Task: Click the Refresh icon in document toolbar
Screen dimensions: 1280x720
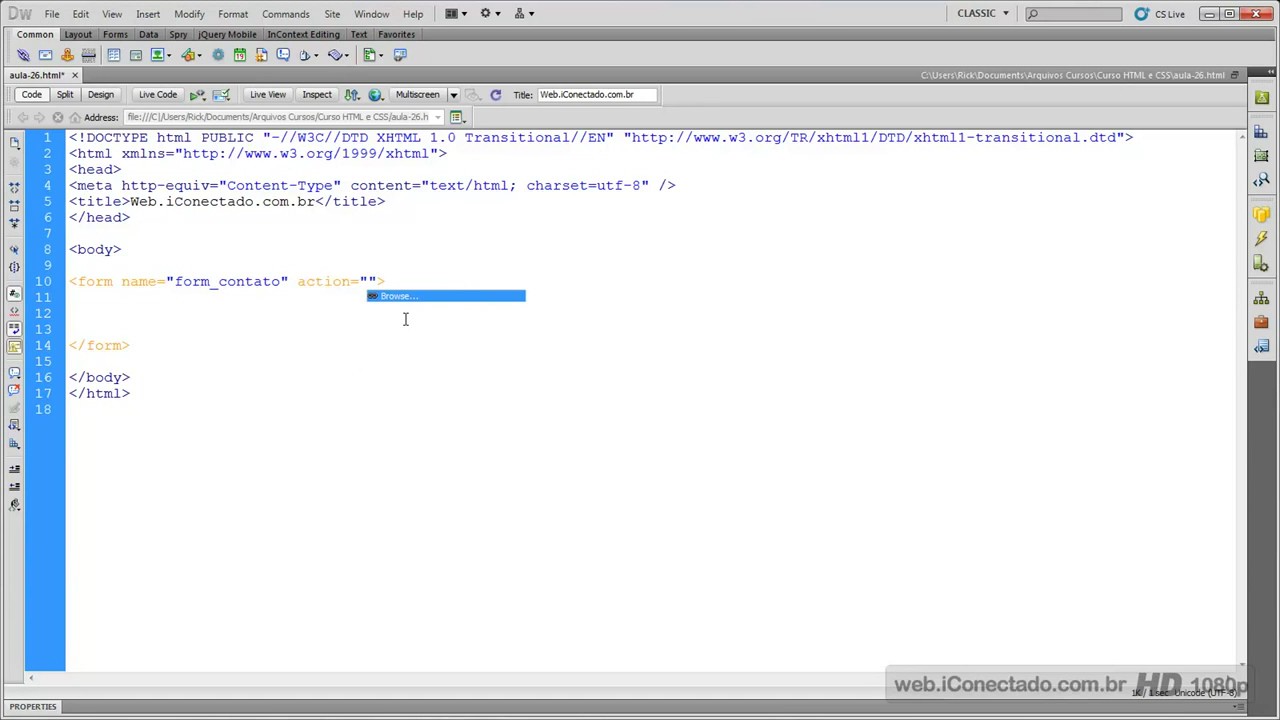Action: pos(495,95)
